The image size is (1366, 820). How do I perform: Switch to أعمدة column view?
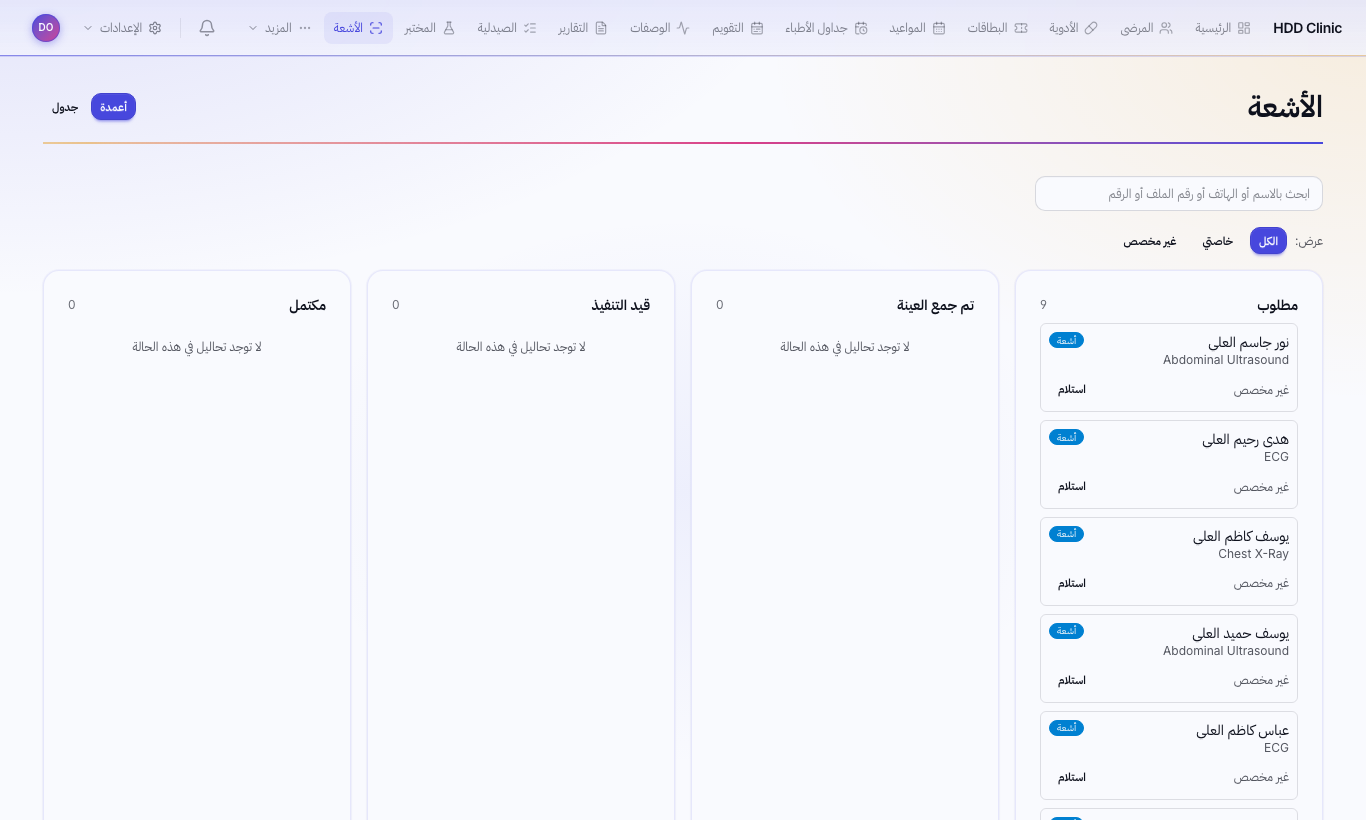(113, 107)
